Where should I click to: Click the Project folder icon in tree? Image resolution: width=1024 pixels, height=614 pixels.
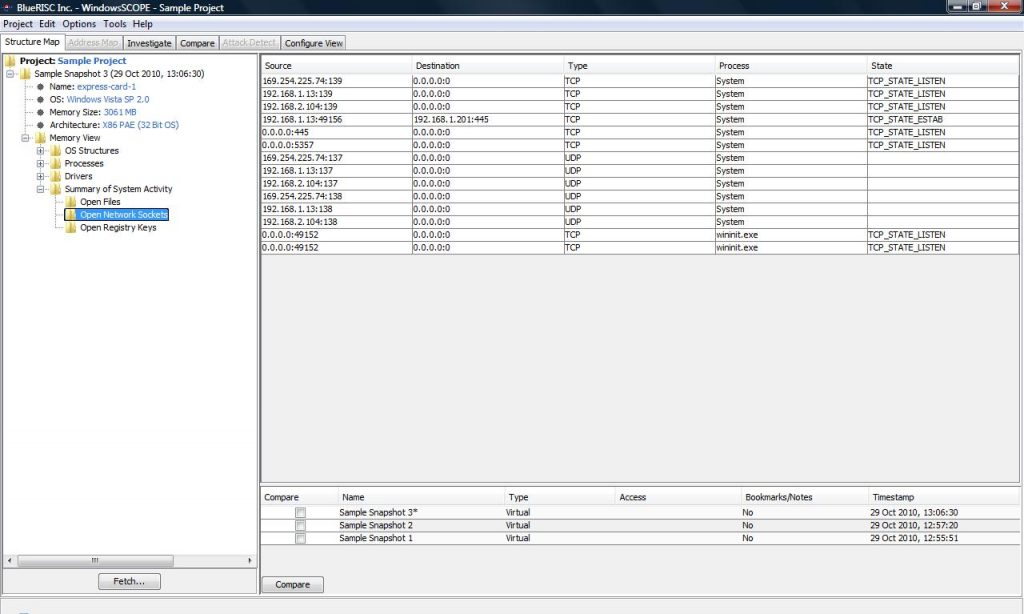click(10, 61)
